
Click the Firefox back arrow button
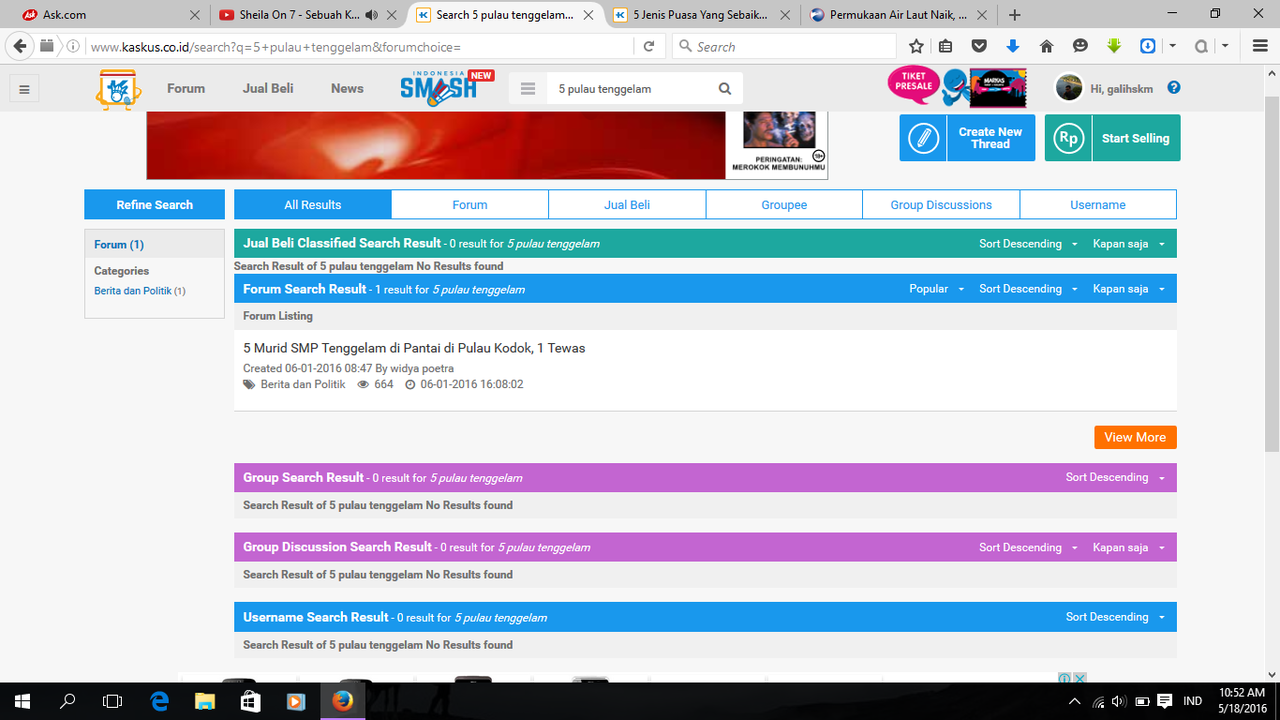point(19,46)
